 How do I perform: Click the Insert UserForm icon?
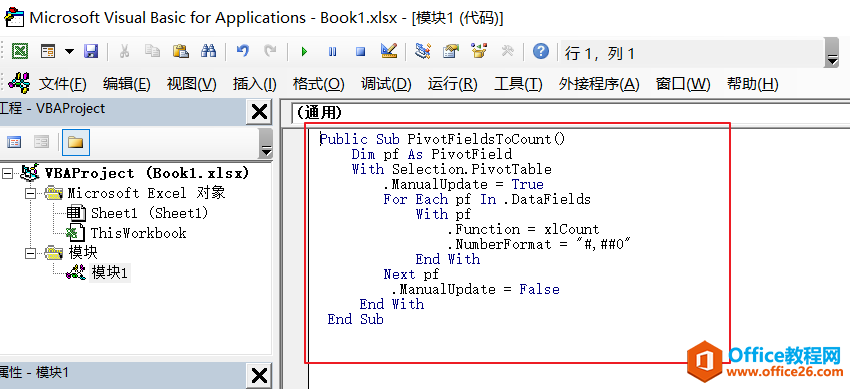tap(49, 51)
